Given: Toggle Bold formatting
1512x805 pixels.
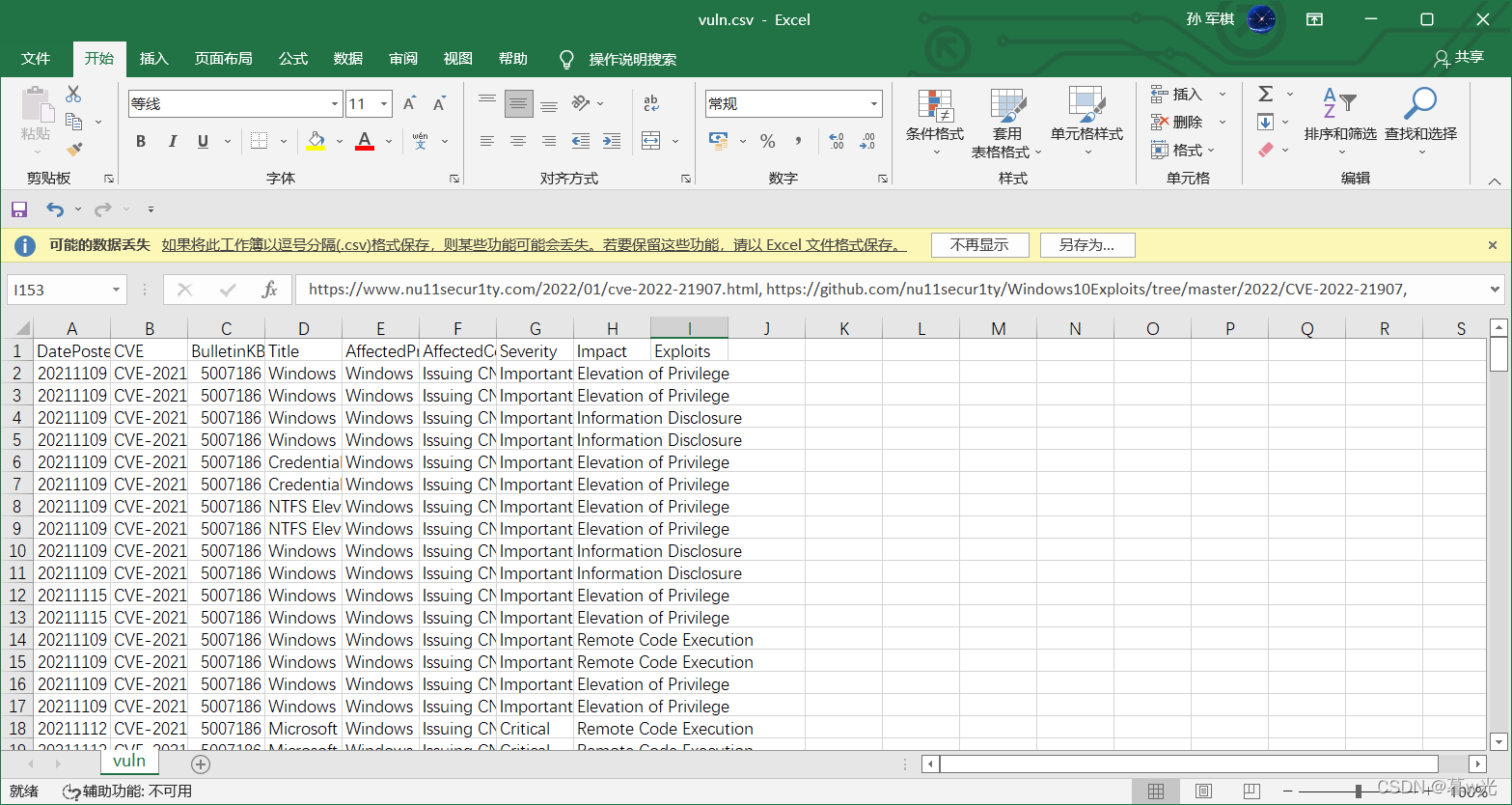Looking at the screenshot, I should pyautogui.click(x=141, y=142).
